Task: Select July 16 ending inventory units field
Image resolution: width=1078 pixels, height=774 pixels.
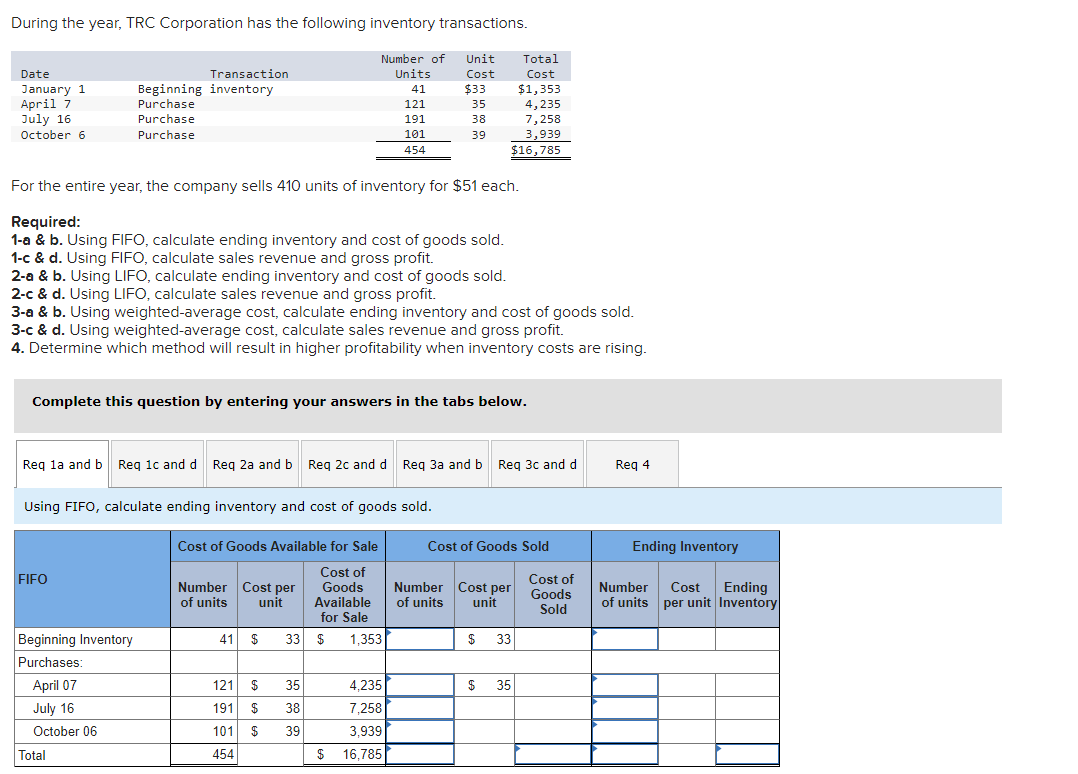Action: point(625,708)
